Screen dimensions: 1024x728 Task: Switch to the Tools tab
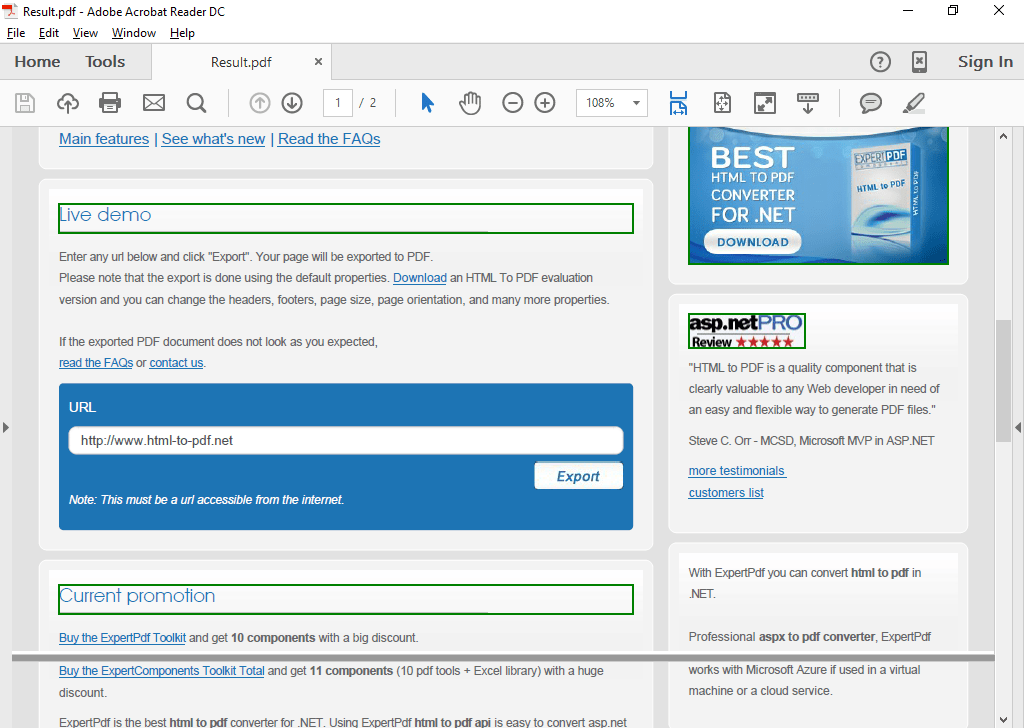click(105, 61)
